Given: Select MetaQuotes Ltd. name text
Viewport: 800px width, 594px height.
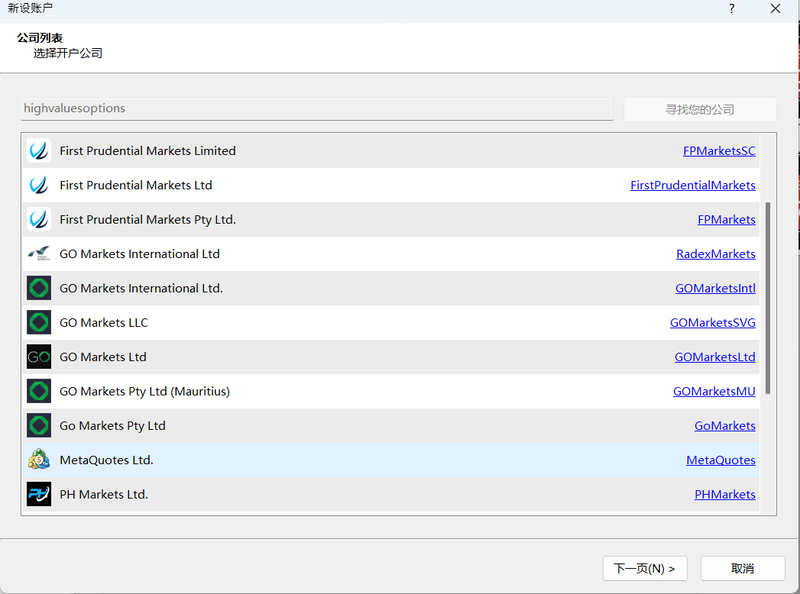Looking at the screenshot, I should 106,460.
